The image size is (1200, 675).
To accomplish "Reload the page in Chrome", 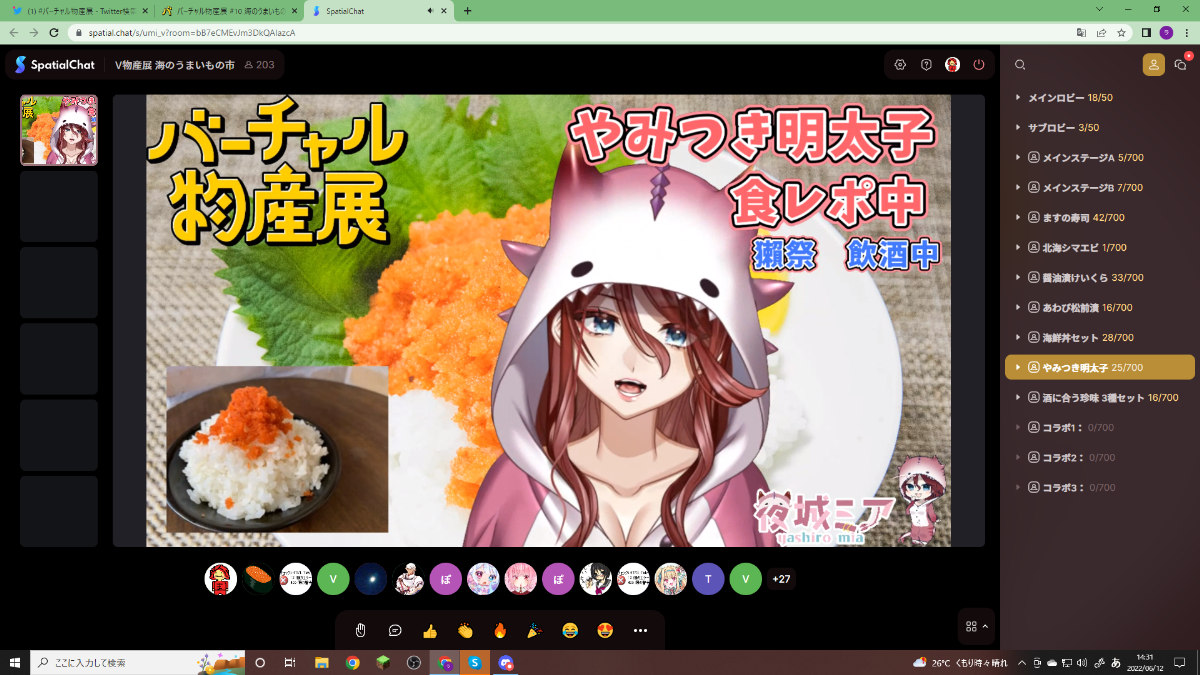I will tap(53, 32).
